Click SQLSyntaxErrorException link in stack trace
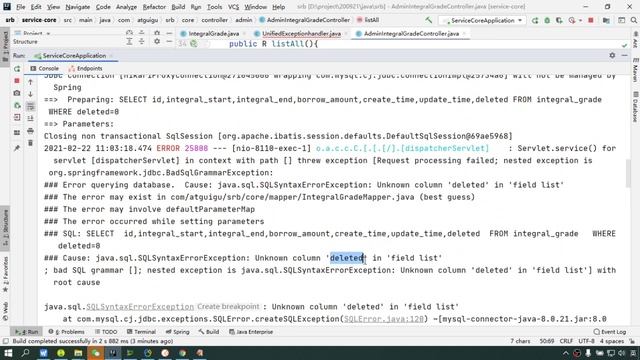The width and height of the screenshot is (640, 360). click(140, 307)
